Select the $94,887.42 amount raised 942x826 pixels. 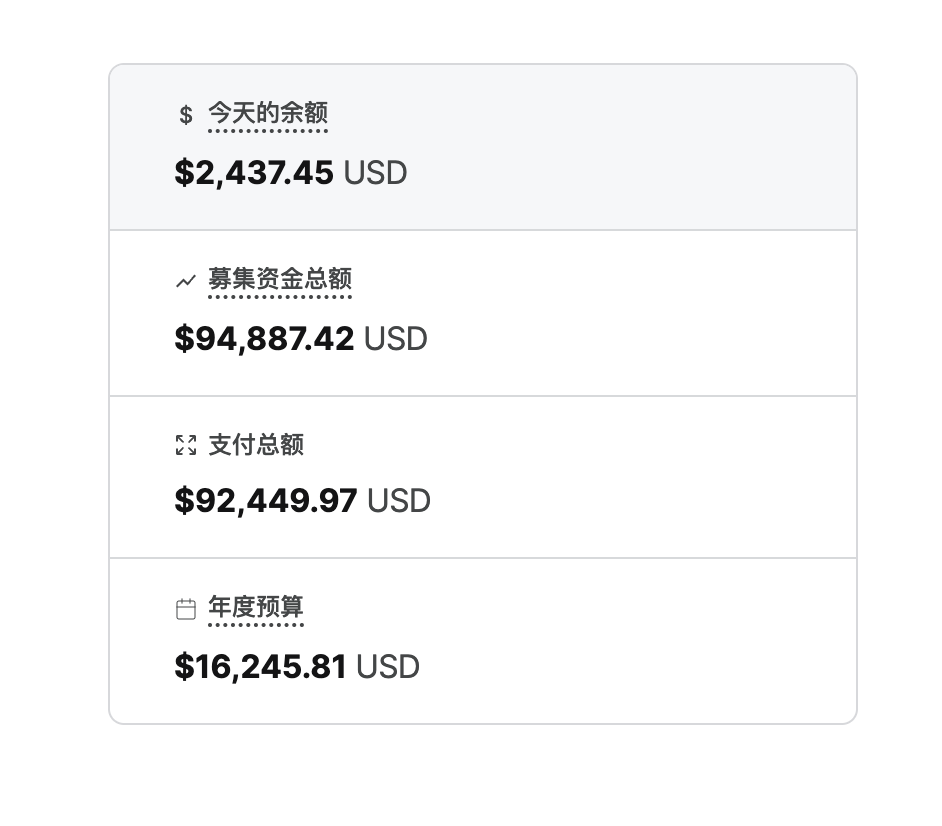[x=264, y=339]
